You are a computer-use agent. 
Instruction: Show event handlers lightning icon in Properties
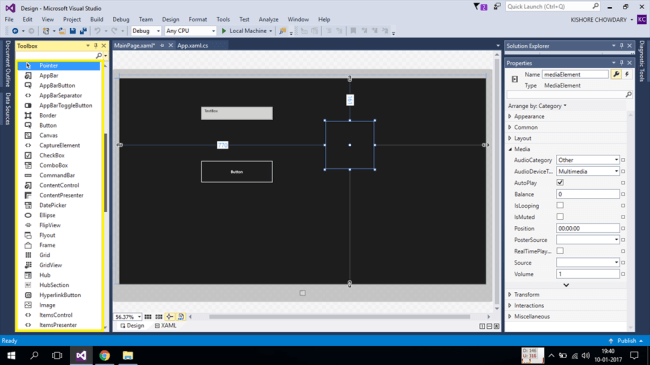(x=627, y=74)
